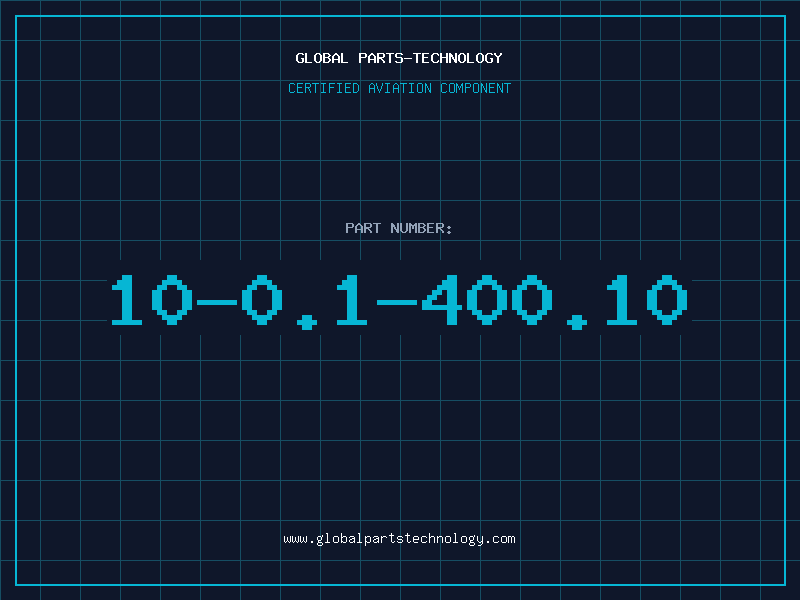
Task: Select the word CERTIFIED in the subtitle
Action: [324, 88]
